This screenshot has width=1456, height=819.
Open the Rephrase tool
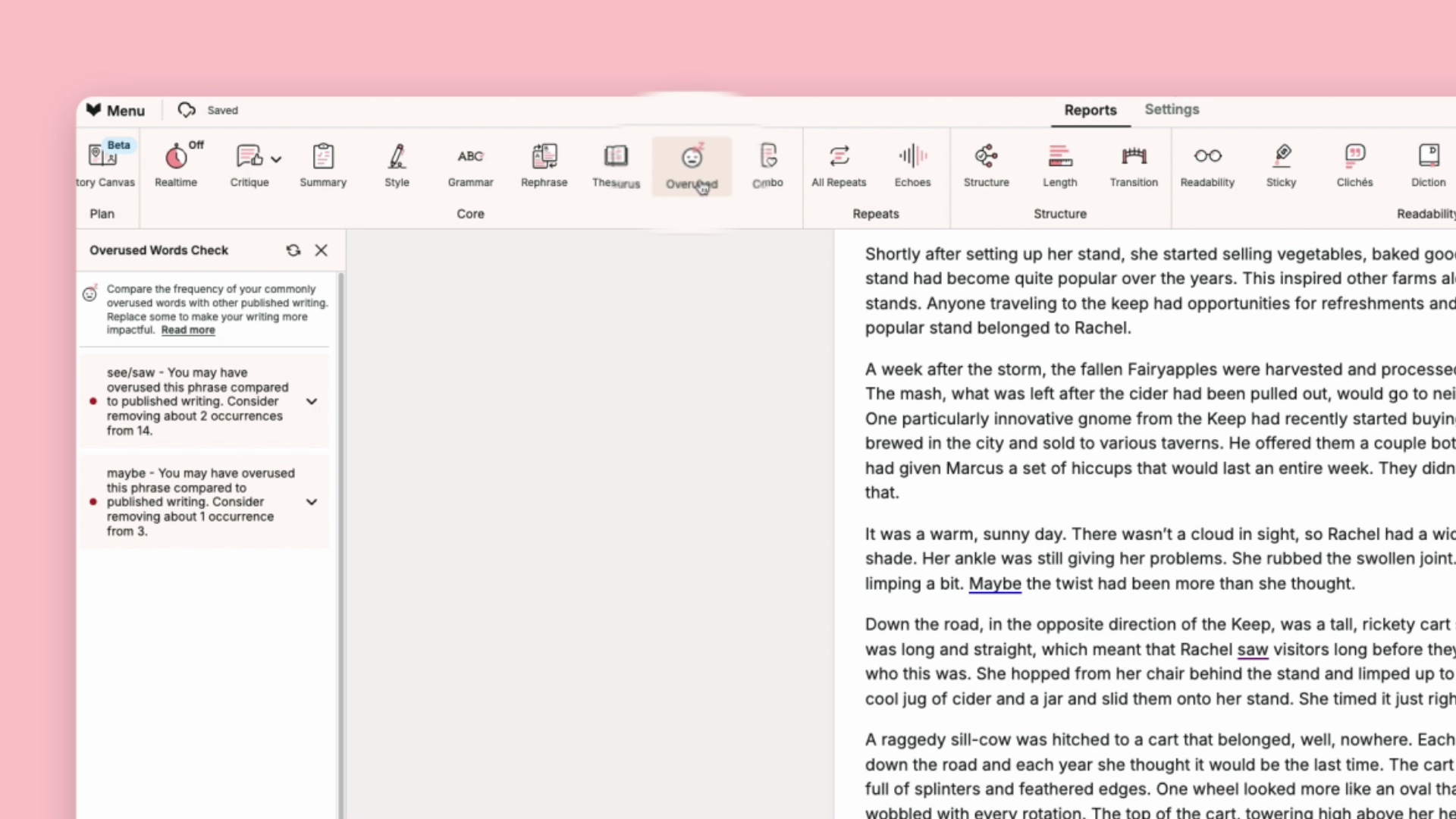click(544, 165)
